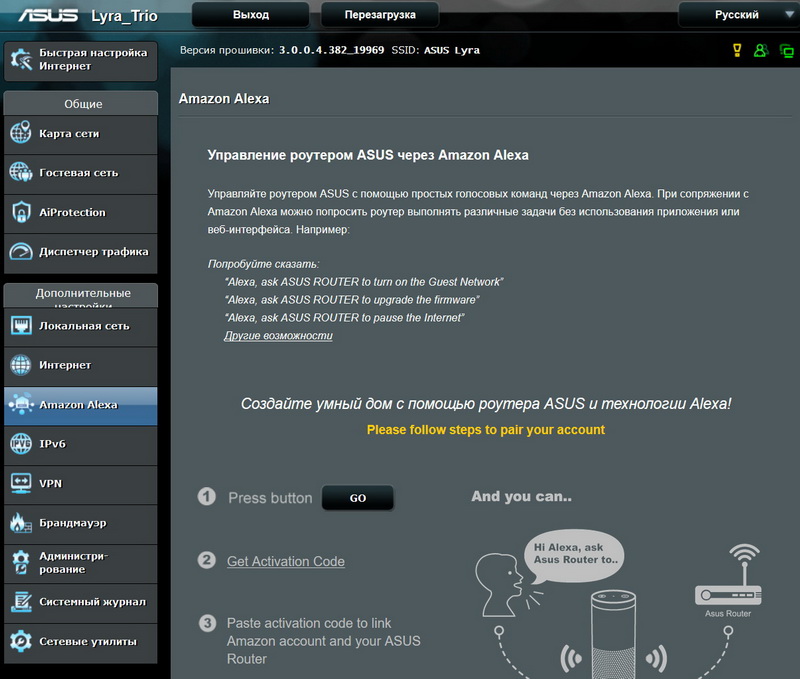Open the network map globe icon
The image size is (800, 679).
pos(21,133)
